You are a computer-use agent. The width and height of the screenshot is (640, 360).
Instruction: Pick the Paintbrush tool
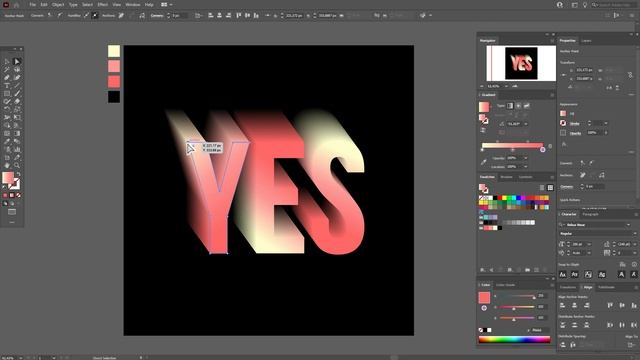(17, 93)
